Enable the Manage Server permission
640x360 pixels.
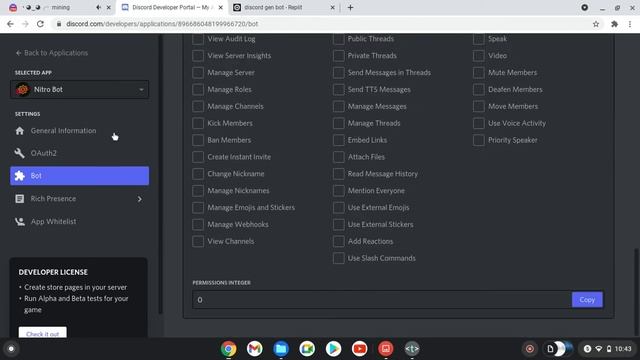(x=198, y=73)
